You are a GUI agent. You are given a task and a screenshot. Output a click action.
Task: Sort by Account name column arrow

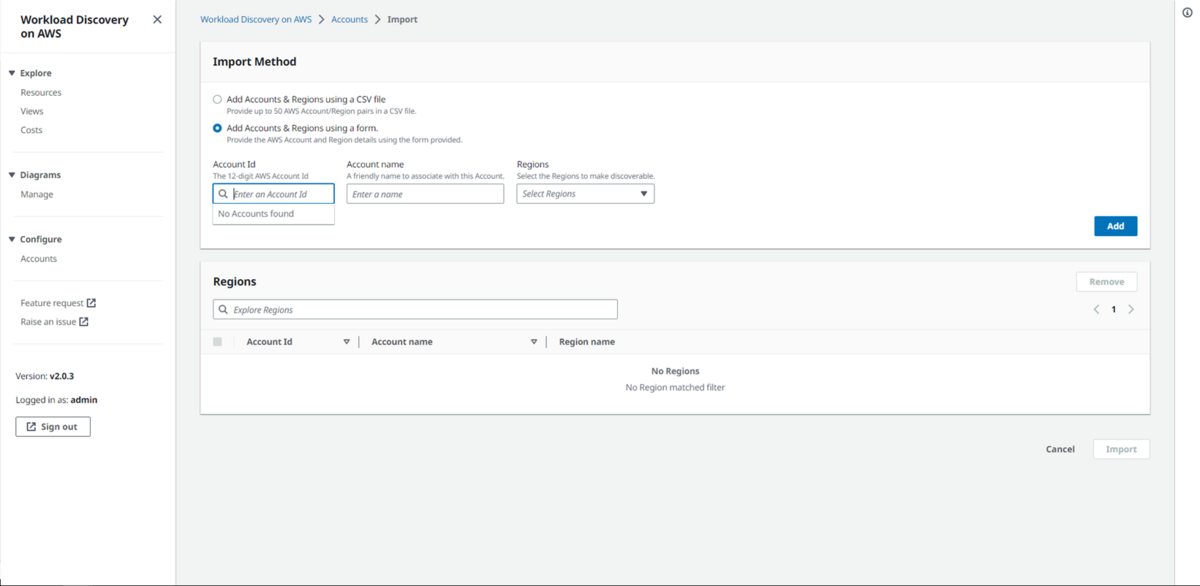pyautogui.click(x=534, y=342)
